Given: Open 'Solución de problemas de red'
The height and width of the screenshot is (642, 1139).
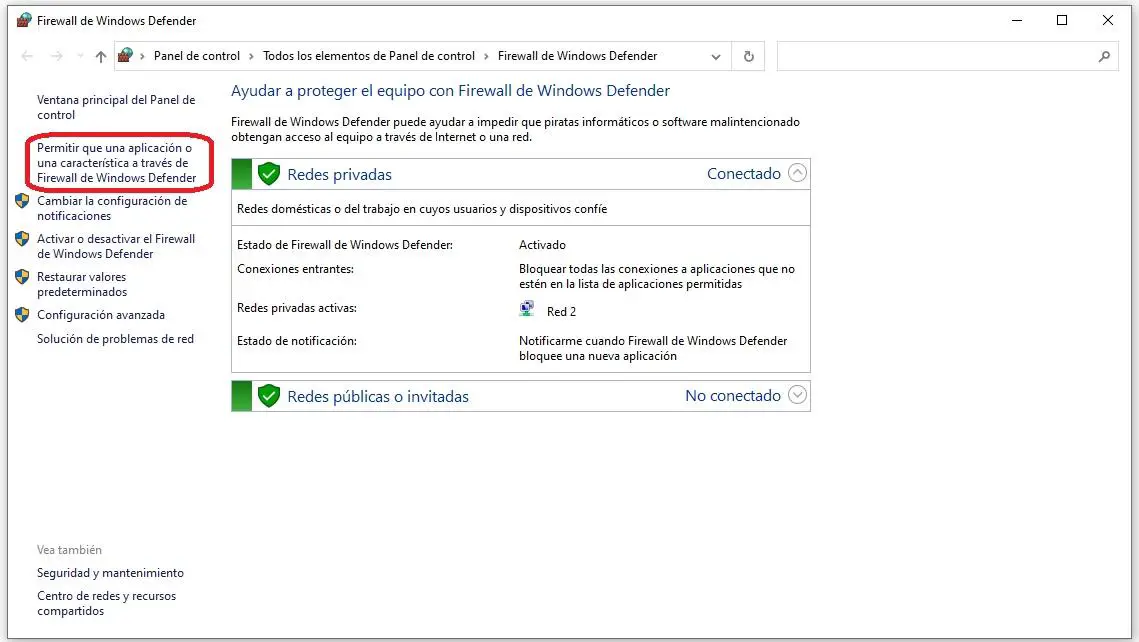Looking at the screenshot, I should 115,338.
